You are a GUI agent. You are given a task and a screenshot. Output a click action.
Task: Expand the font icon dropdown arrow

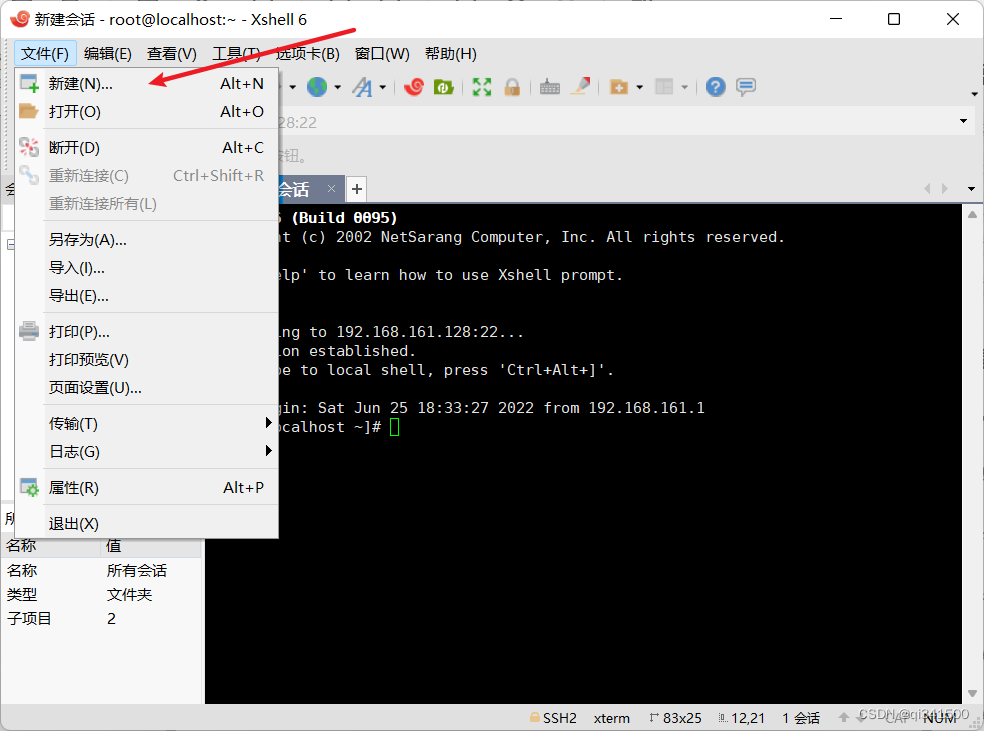(x=382, y=87)
